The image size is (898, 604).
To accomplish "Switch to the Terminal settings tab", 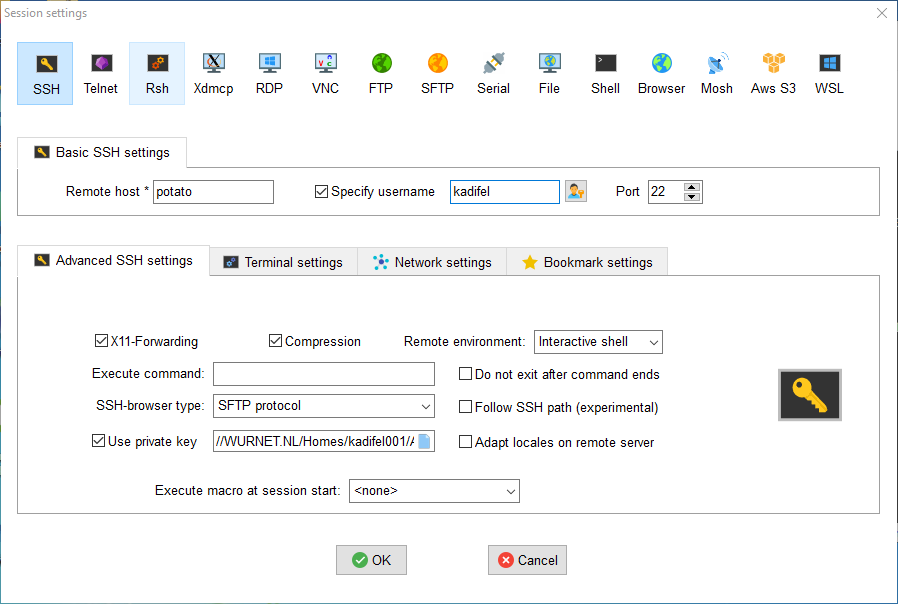I will [x=283, y=262].
